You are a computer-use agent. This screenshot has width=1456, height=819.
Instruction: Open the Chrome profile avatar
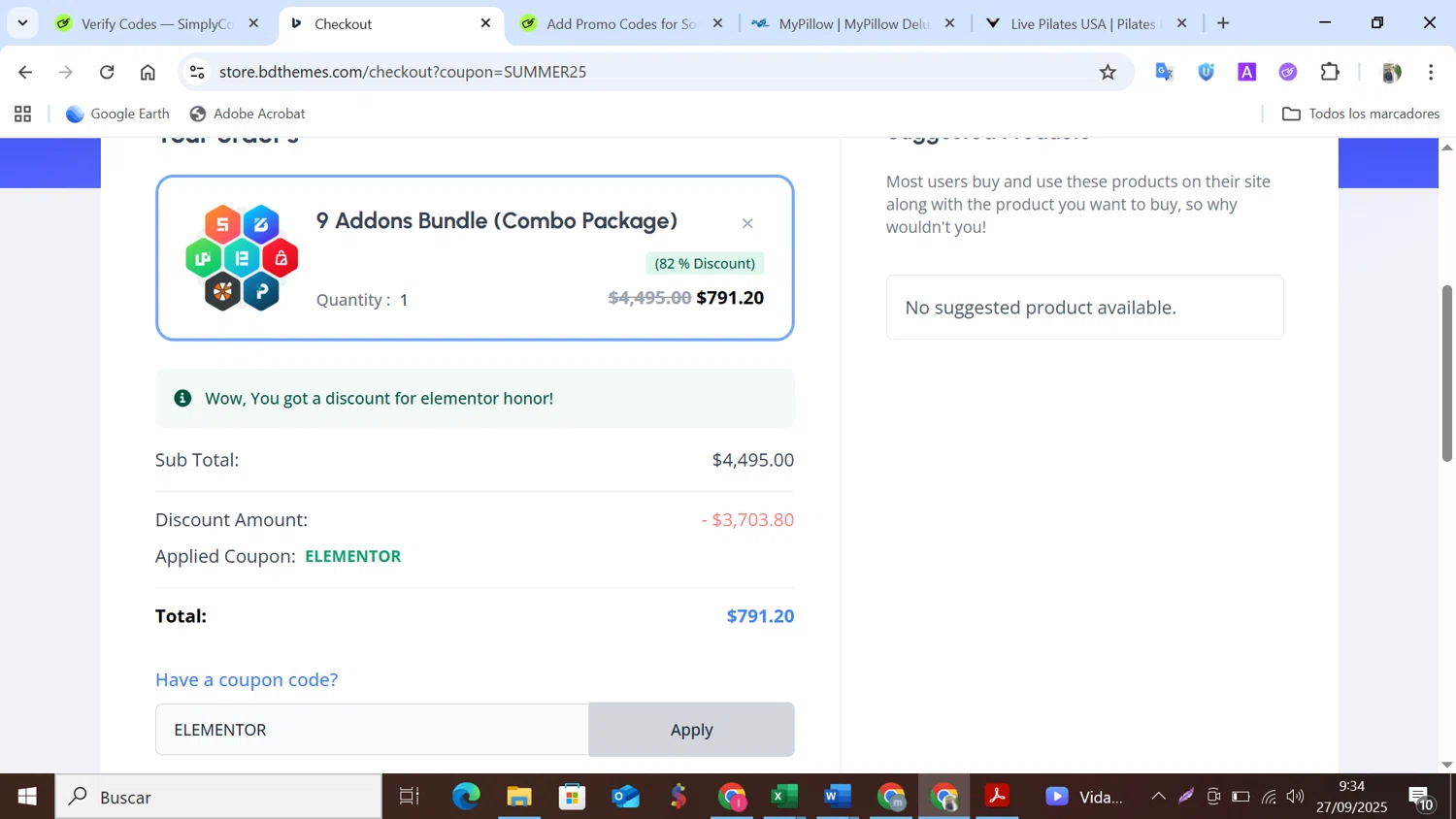[x=1390, y=72]
